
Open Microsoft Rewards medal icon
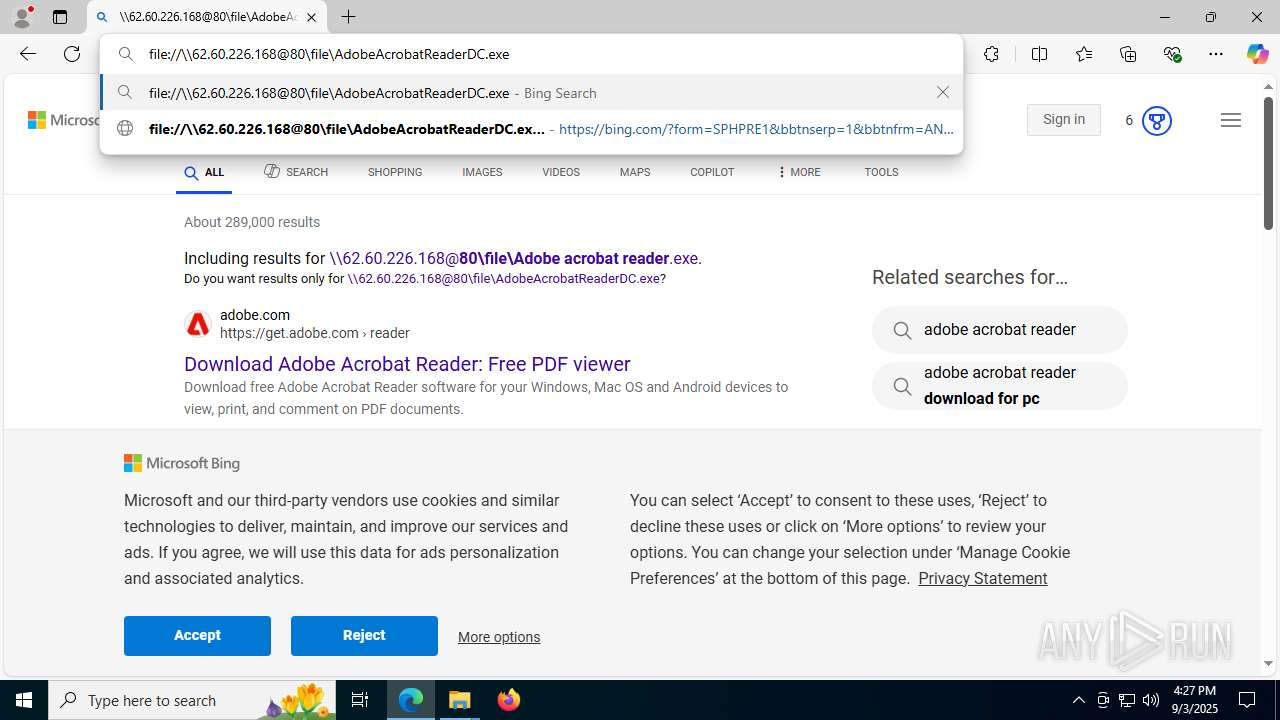[x=1156, y=120]
